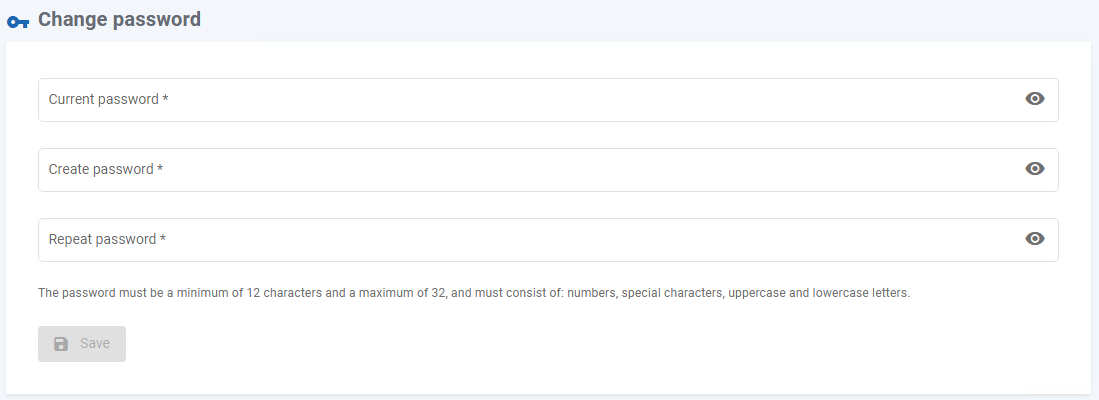Screen dimensions: 1099x400
Task: Click the "Repeat password" label text
Action: [102, 240]
